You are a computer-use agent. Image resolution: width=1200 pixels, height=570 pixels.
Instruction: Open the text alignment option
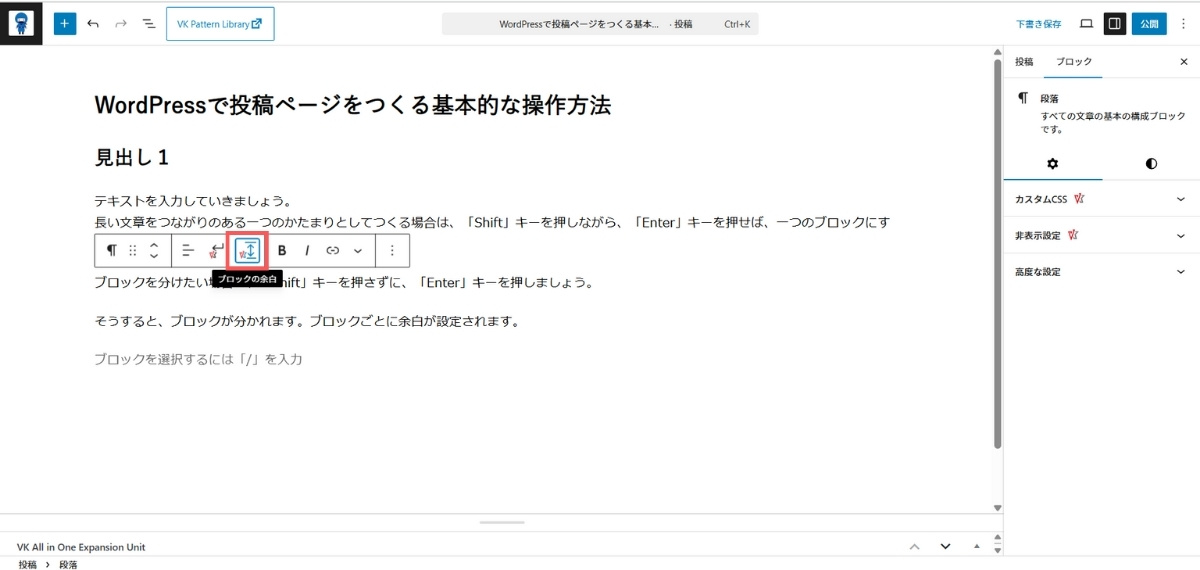[x=187, y=250]
